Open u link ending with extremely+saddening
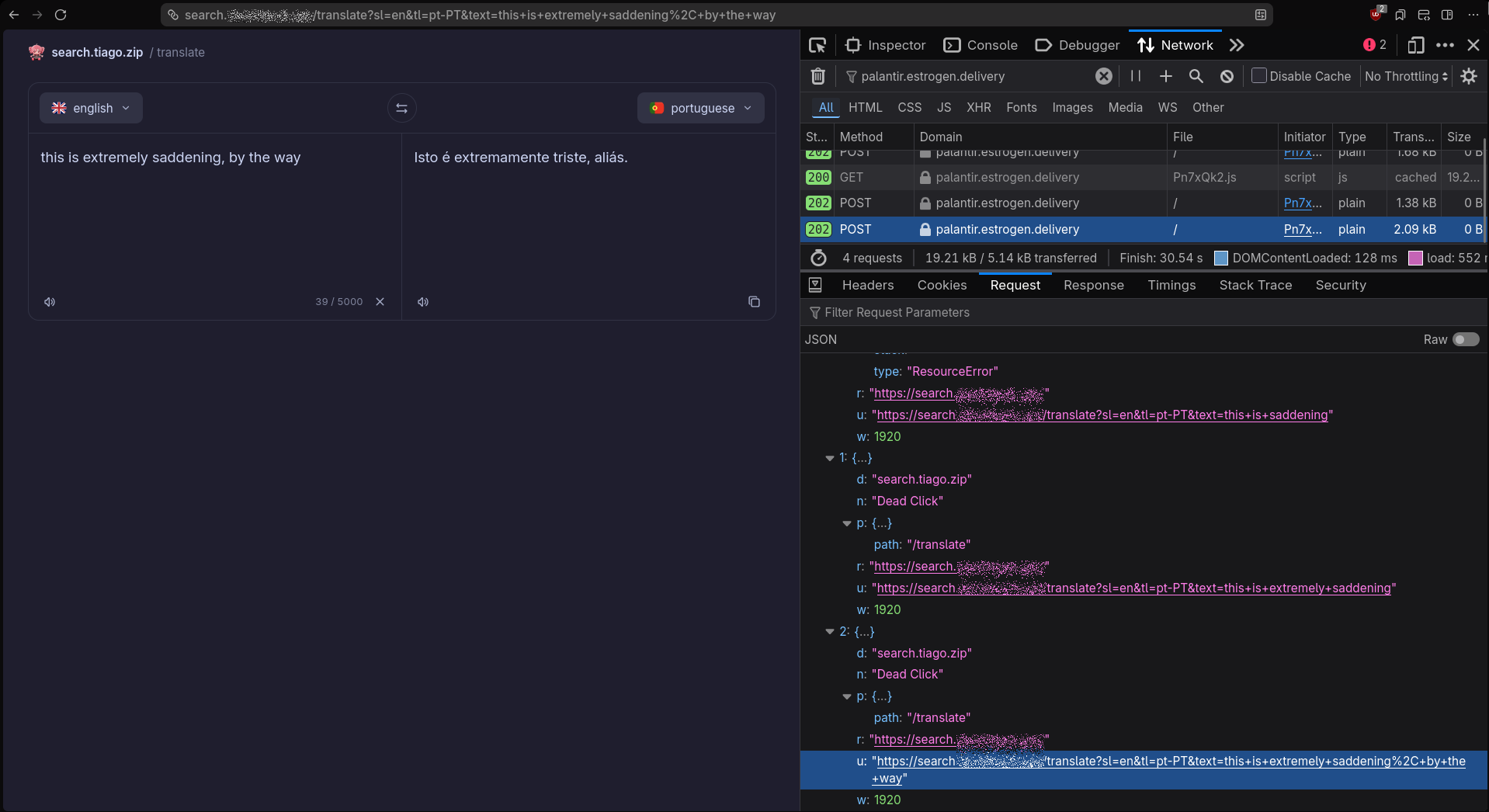This screenshot has width=1489, height=812. coord(1133,588)
